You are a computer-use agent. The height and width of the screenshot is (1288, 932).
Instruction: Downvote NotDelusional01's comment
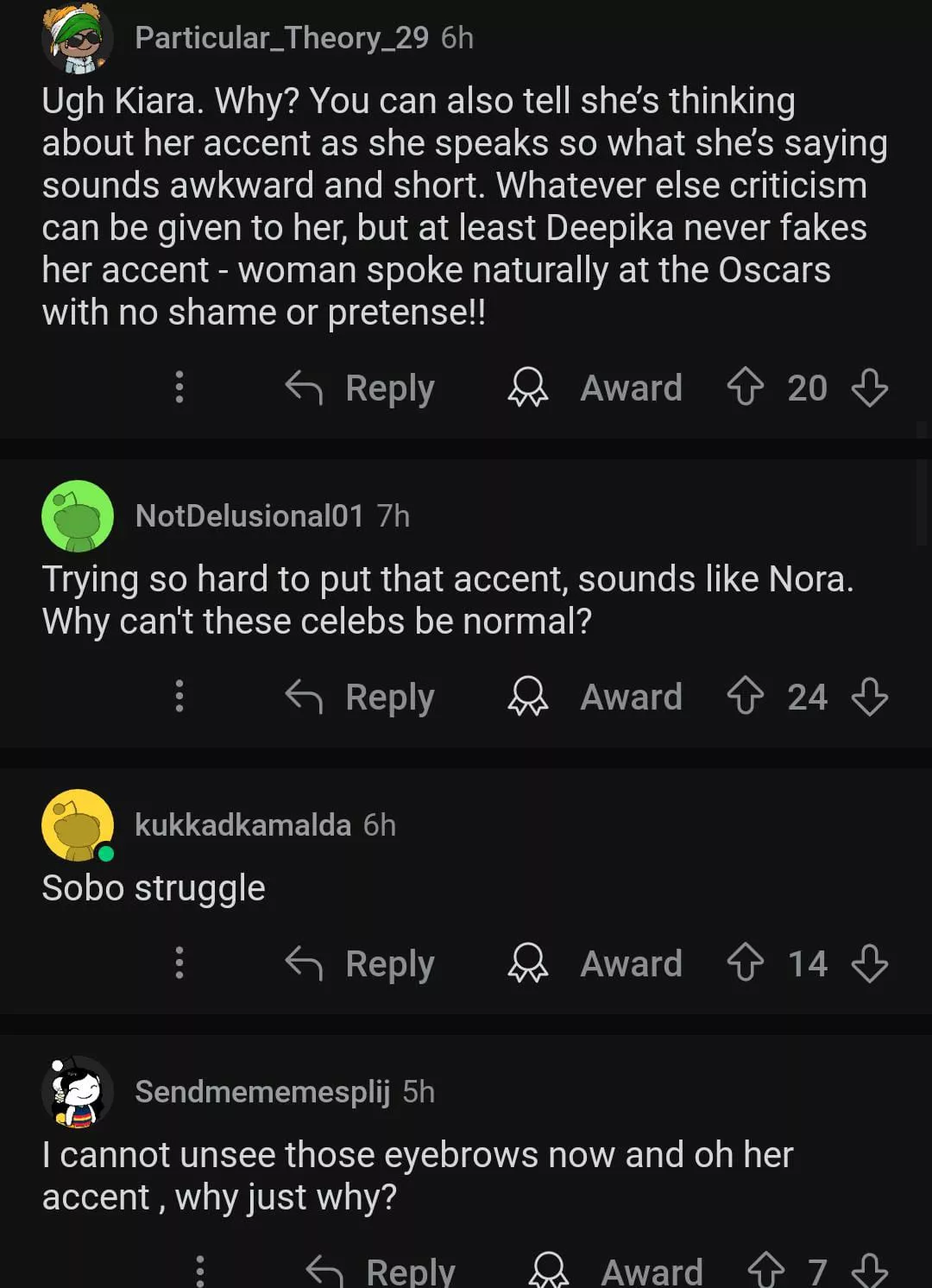pyautogui.click(x=869, y=696)
